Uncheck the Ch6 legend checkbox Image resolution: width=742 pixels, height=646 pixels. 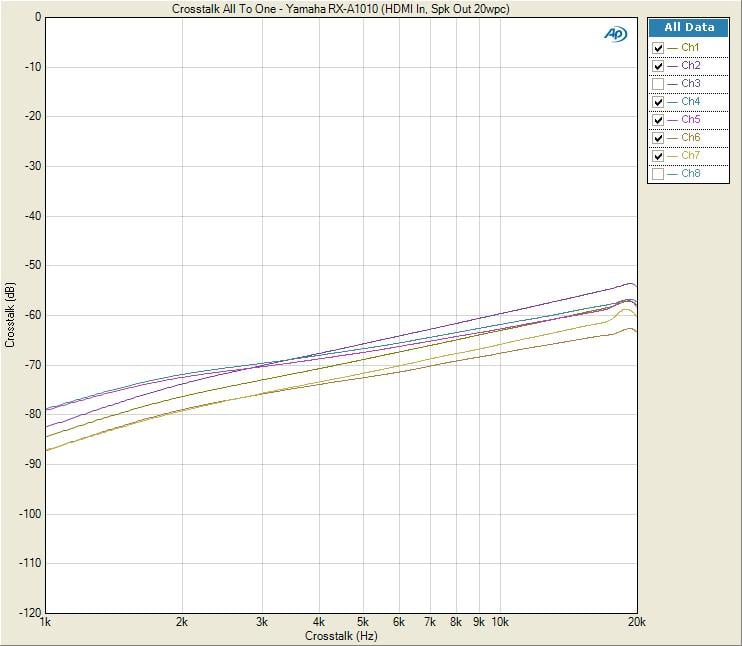point(658,138)
